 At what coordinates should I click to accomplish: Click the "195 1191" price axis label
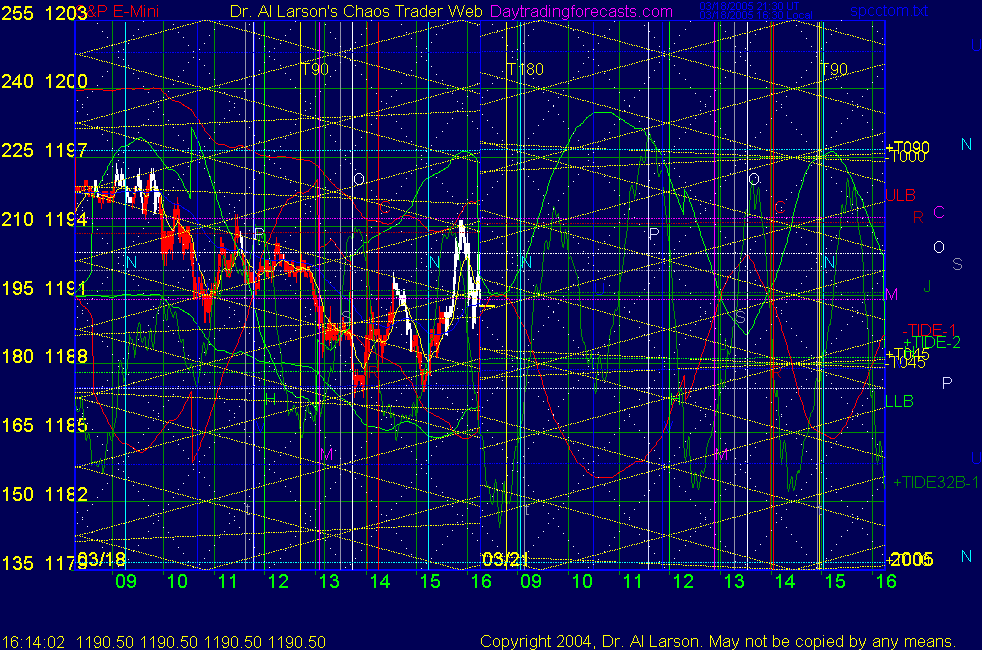click(44, 288)
